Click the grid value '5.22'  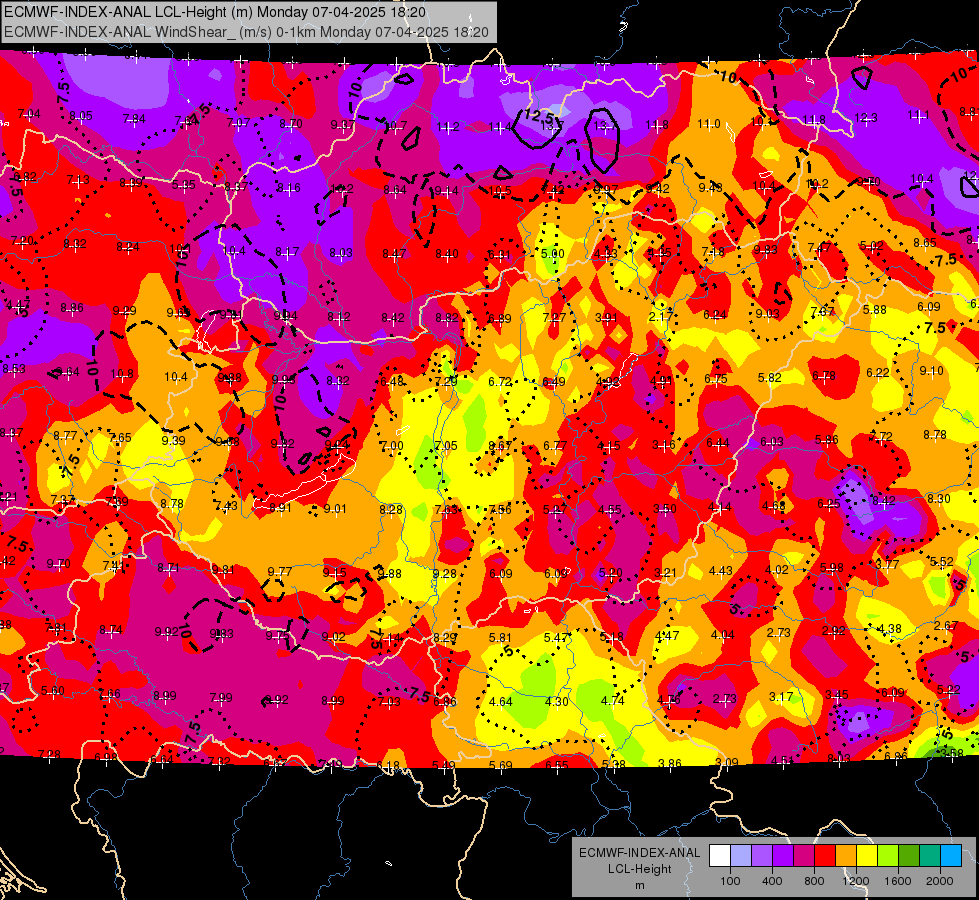point(948,690)
